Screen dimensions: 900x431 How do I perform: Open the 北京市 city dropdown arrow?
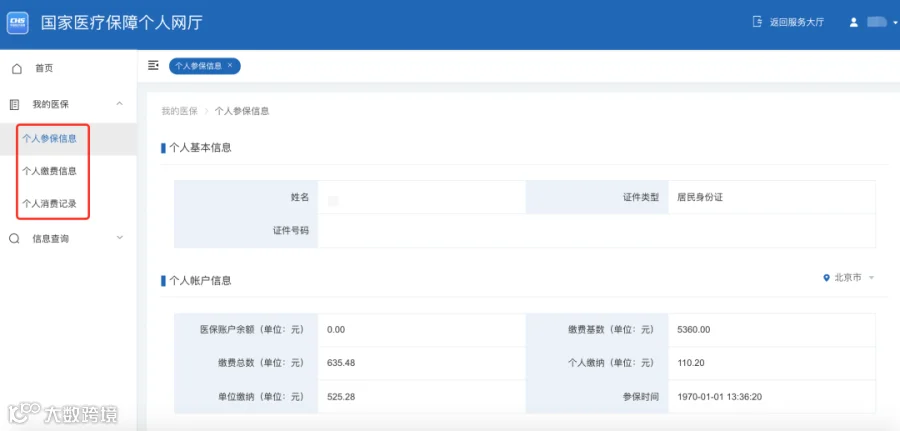(x=871, y=278)
